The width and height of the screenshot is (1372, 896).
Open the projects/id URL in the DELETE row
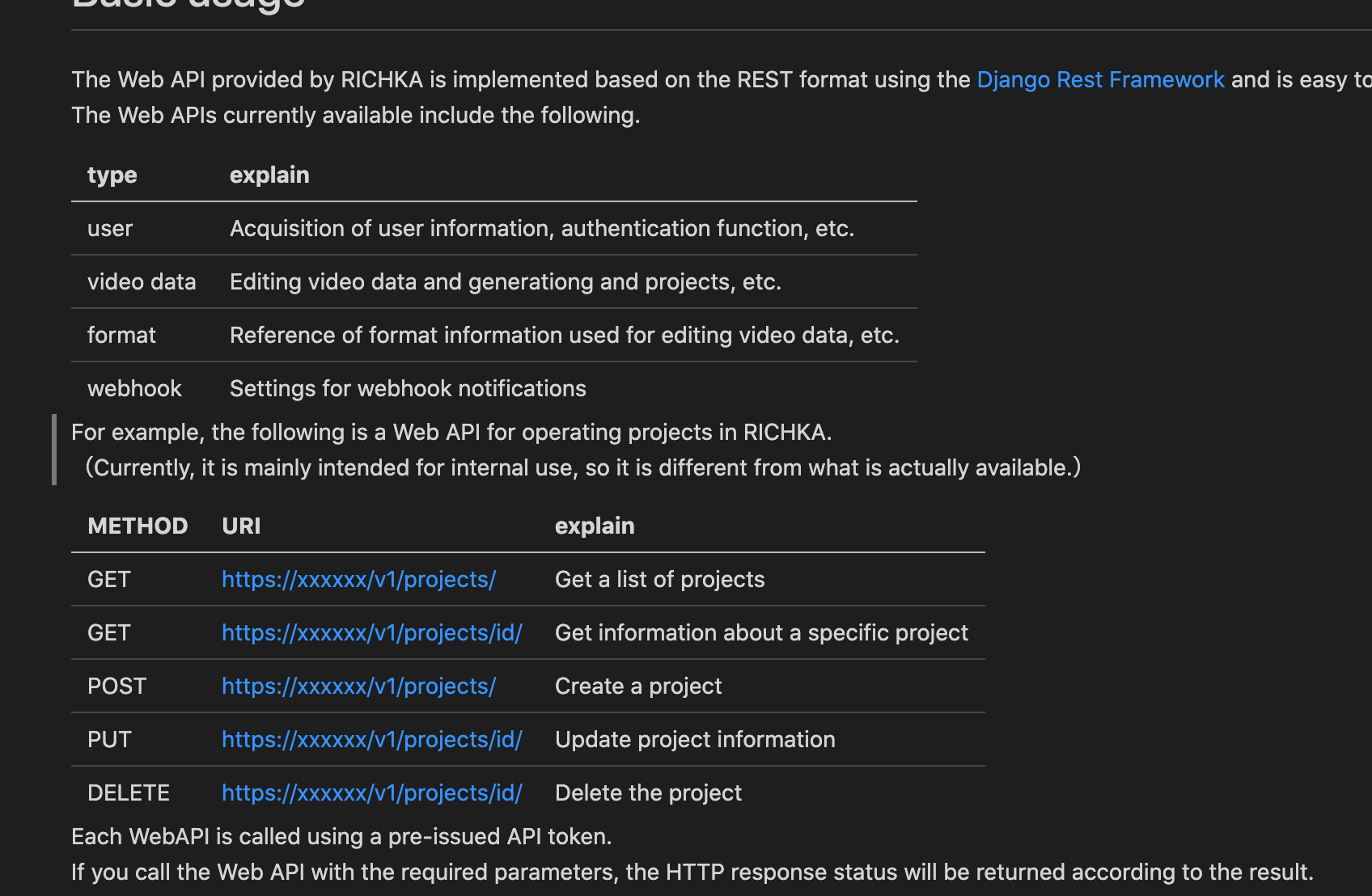[372, 792]
